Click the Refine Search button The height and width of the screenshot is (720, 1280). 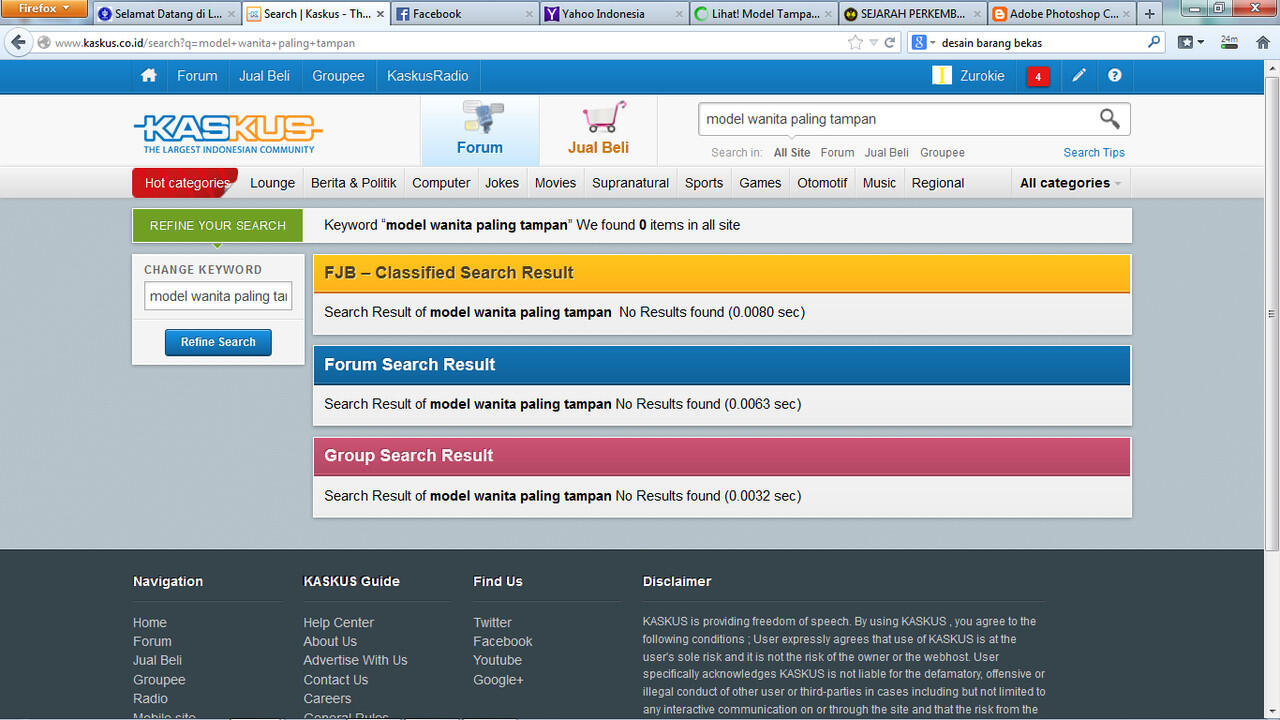[218, 342]
